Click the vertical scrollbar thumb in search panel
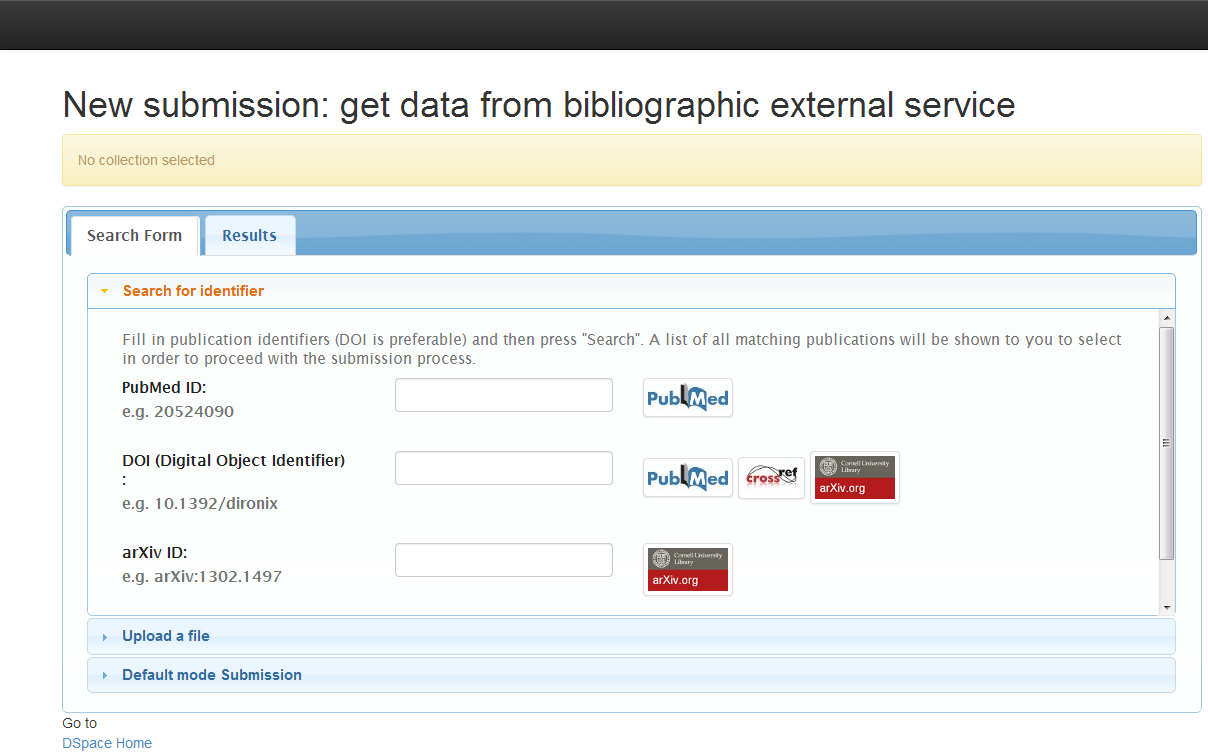The height and width of the screenshot is (754, 1208). click(1166, 442)
